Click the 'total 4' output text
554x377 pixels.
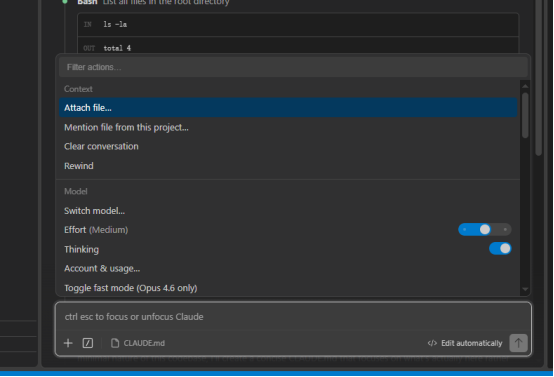pos(117,48)
